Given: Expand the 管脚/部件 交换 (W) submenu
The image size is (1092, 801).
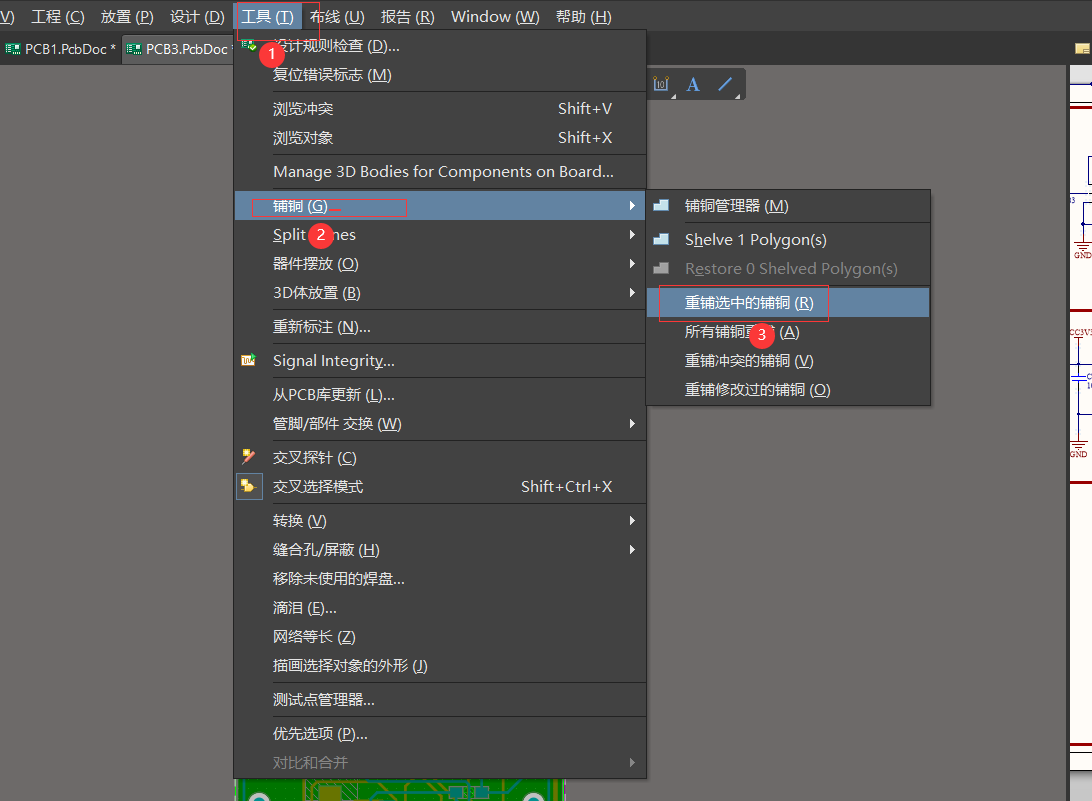Looking at the screenshot, I should point(440,424).
